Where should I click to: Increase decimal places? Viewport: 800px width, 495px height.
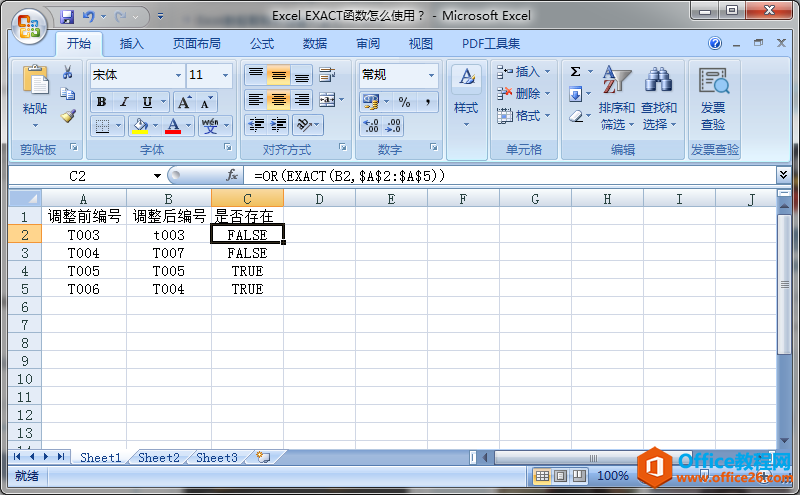click(x=371, y=126)
